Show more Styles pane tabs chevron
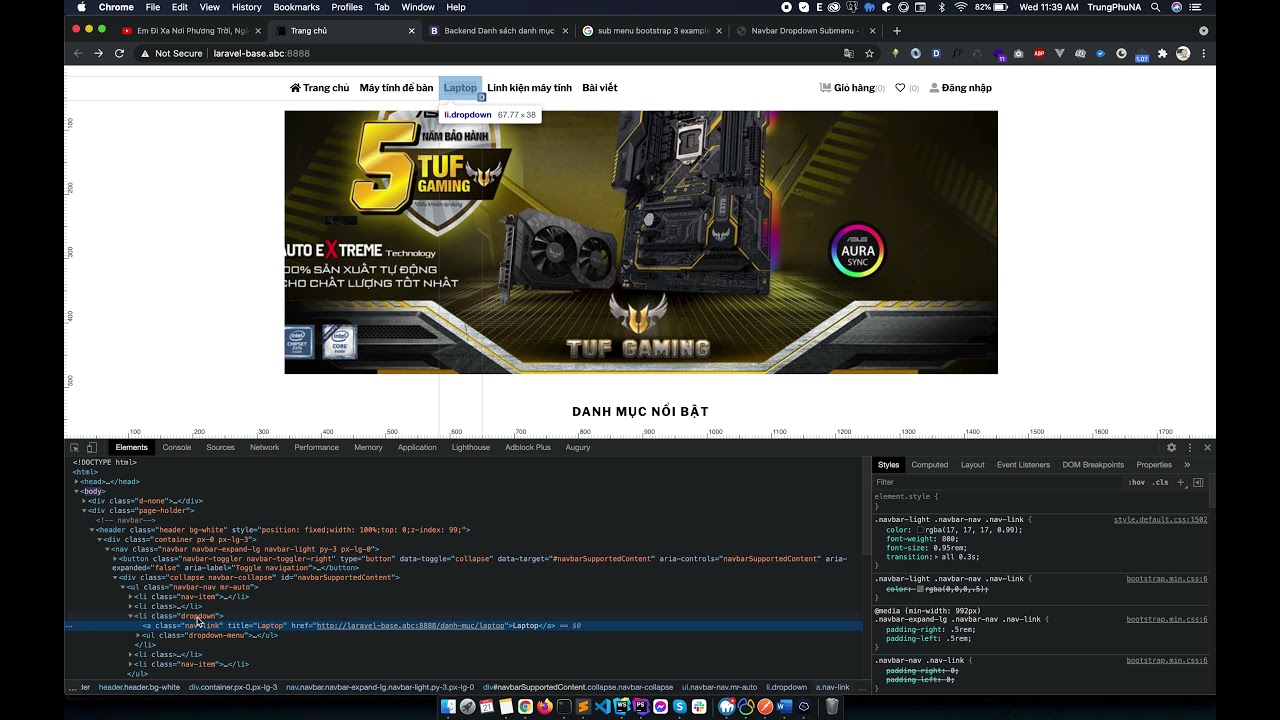The height and width of the screenshot is (720, 1280). tap(1187, 465)
